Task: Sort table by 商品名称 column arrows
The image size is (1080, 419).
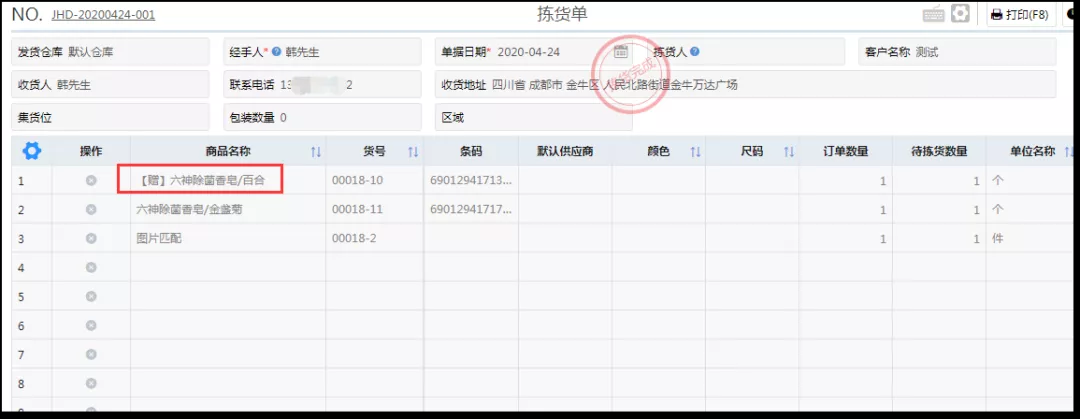Action: (x=316, y=152)
